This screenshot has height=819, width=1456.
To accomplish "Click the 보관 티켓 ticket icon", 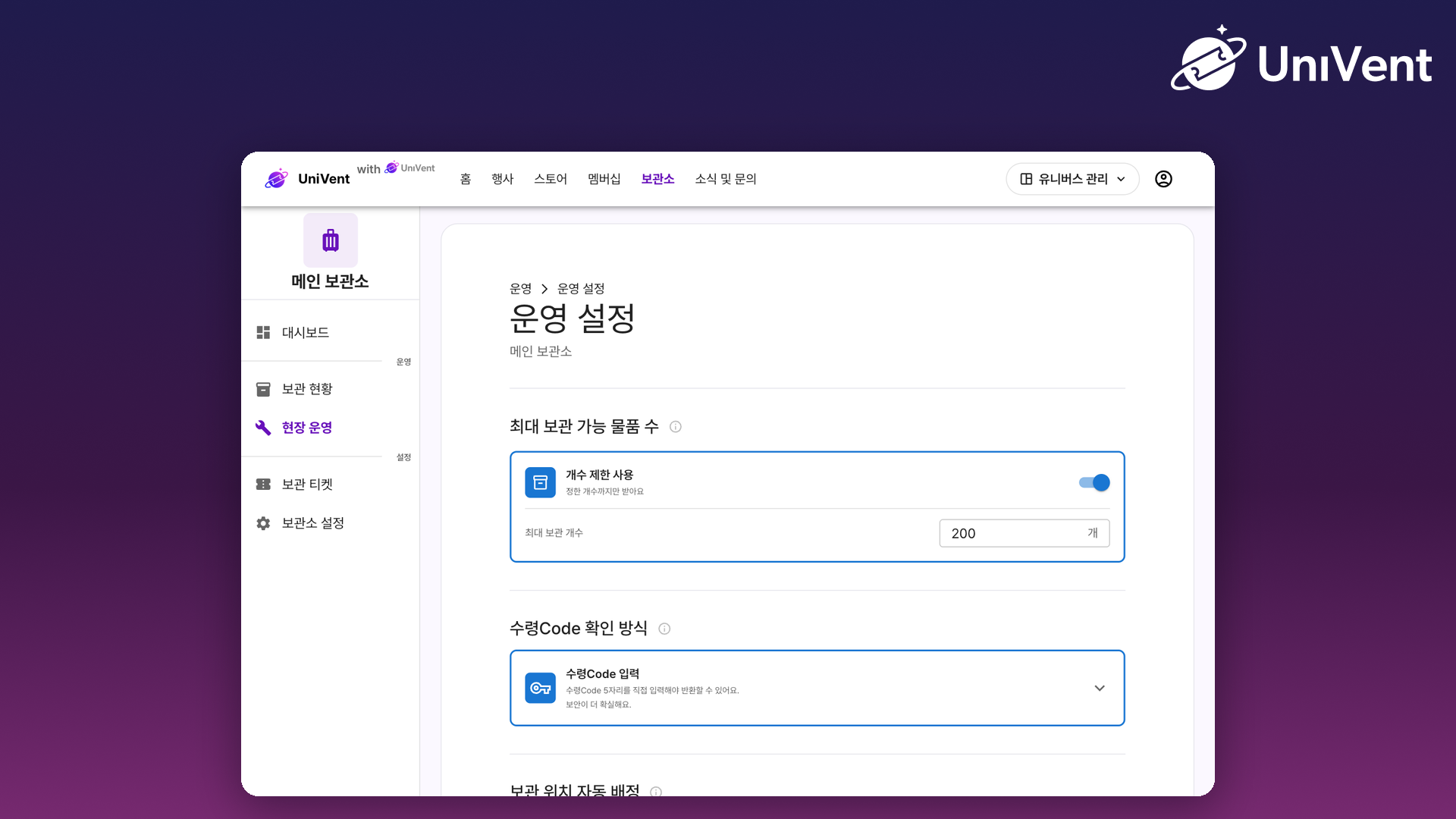I will tap(263, 485).
